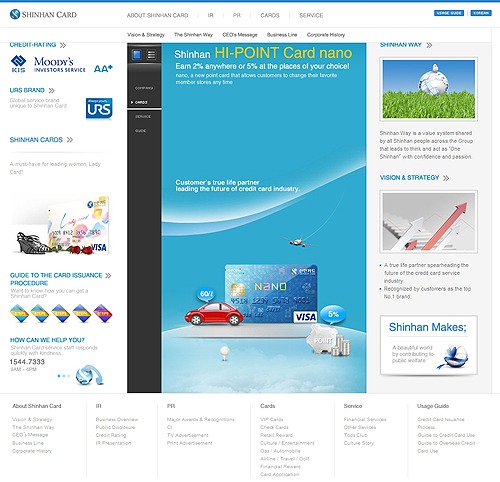Viewport: 500px width, 482px height.
Task: Click the Shinhan Card logo
Action: pyautogui.click(x=43, y=14)
